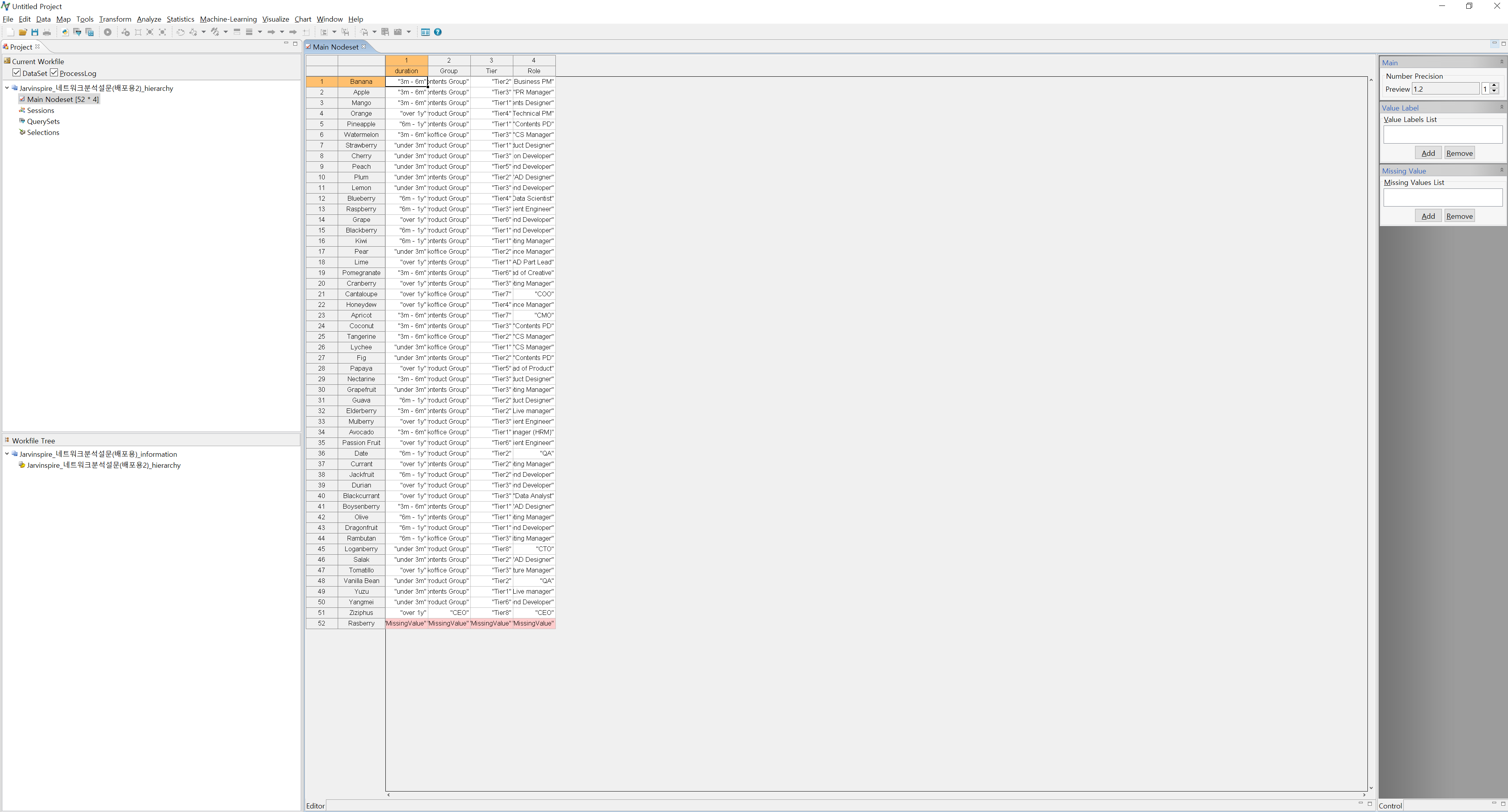The height and width of the screenshot is (812, 1508).
Task: Click the Tier column header
Action: 491,71
